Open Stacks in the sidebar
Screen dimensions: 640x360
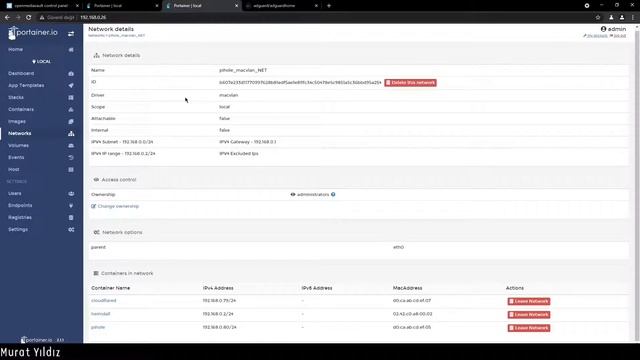pyautogui.click(x=16, y=98)
